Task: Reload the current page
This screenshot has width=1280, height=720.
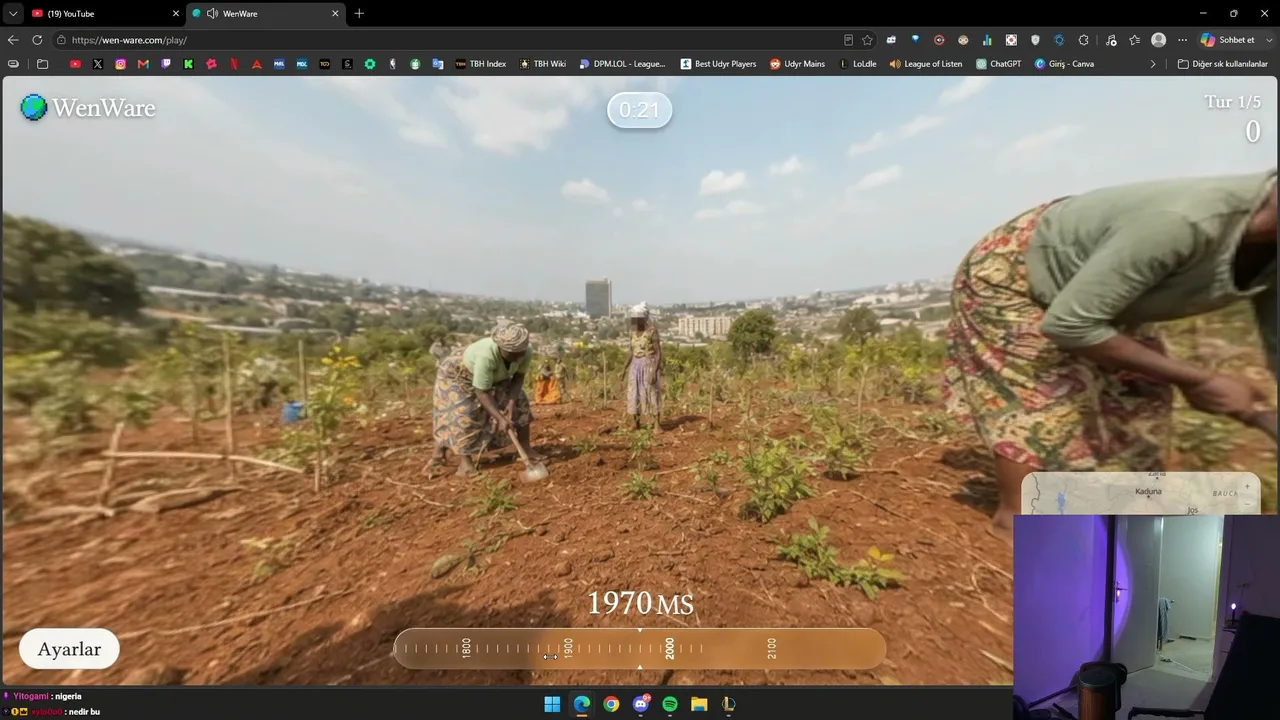Action: [x=37, y=40]
